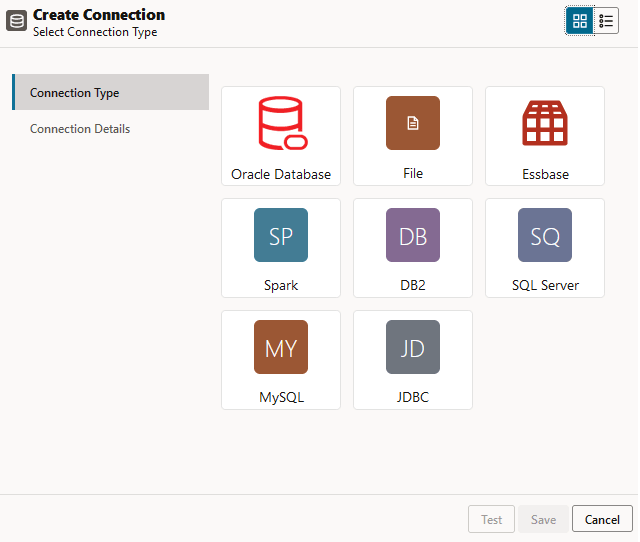Click the Essbase label text

(x=545, y=174)
